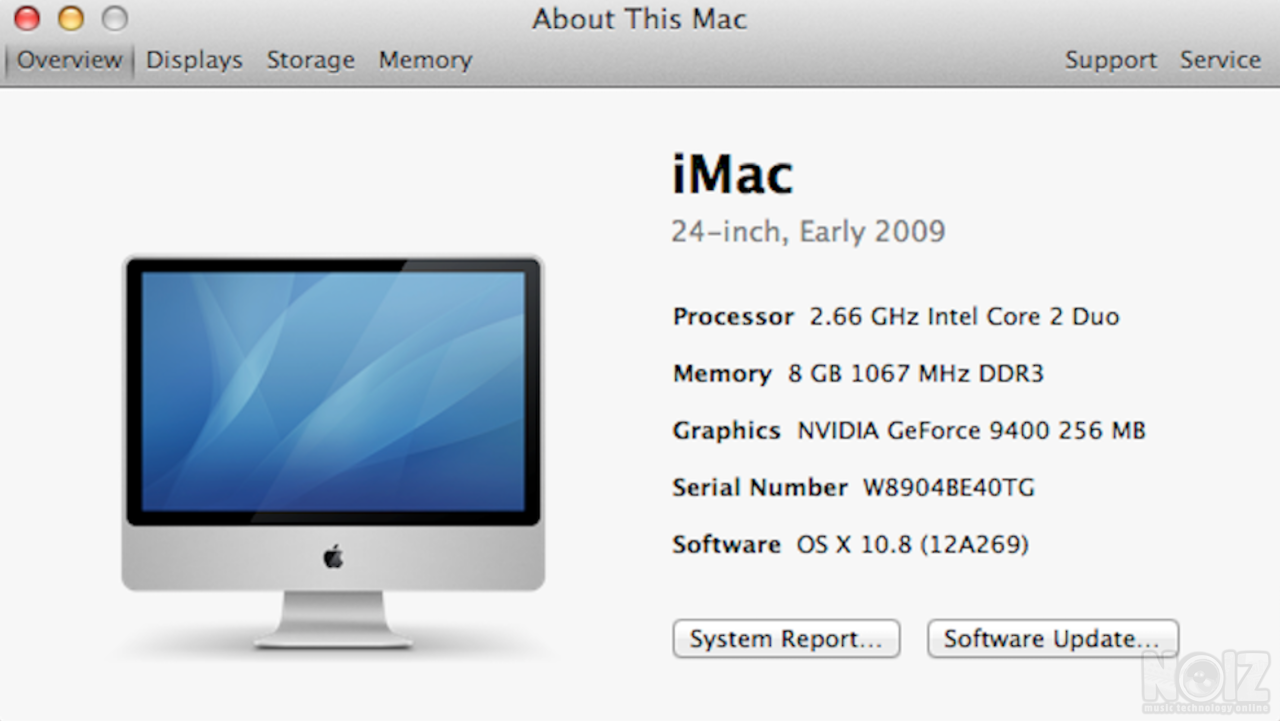Open the Service section

[1220, 60]
